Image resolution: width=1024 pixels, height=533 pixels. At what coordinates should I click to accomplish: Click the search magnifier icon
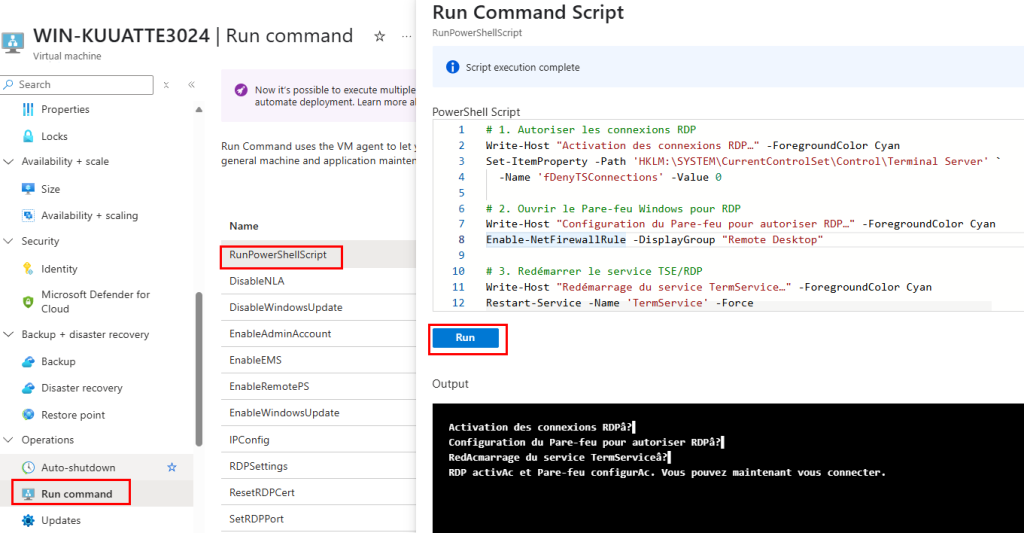tap(8, 84)
